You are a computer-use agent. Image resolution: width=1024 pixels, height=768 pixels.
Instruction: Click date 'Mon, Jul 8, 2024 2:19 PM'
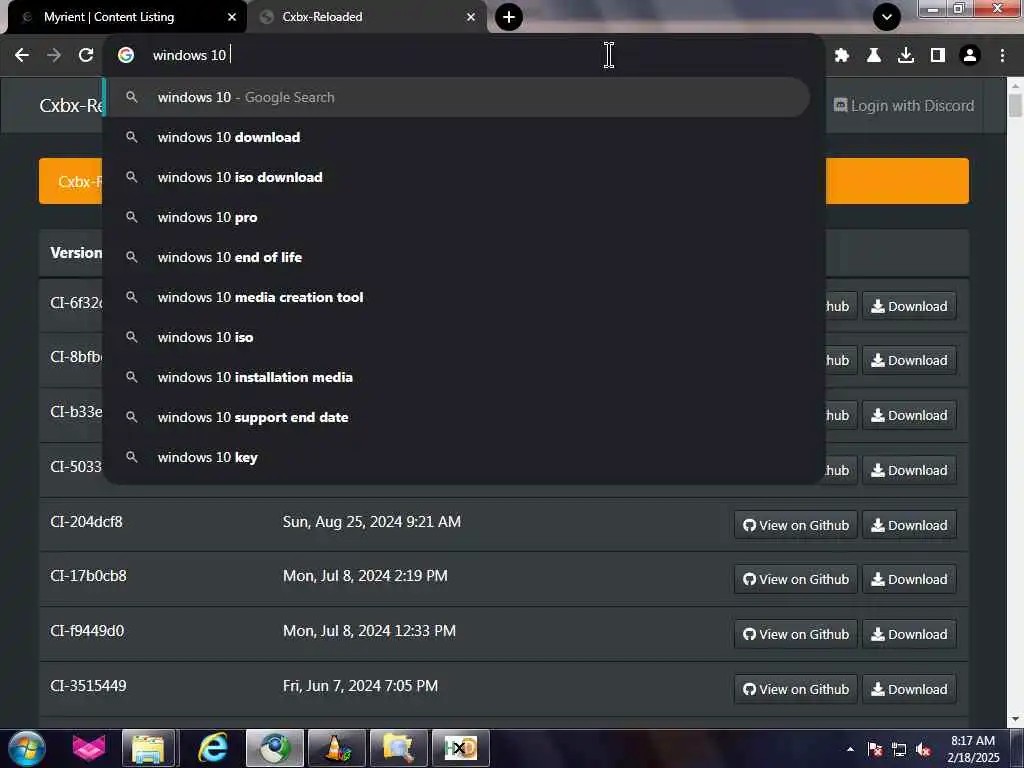(x=365, y=576)
